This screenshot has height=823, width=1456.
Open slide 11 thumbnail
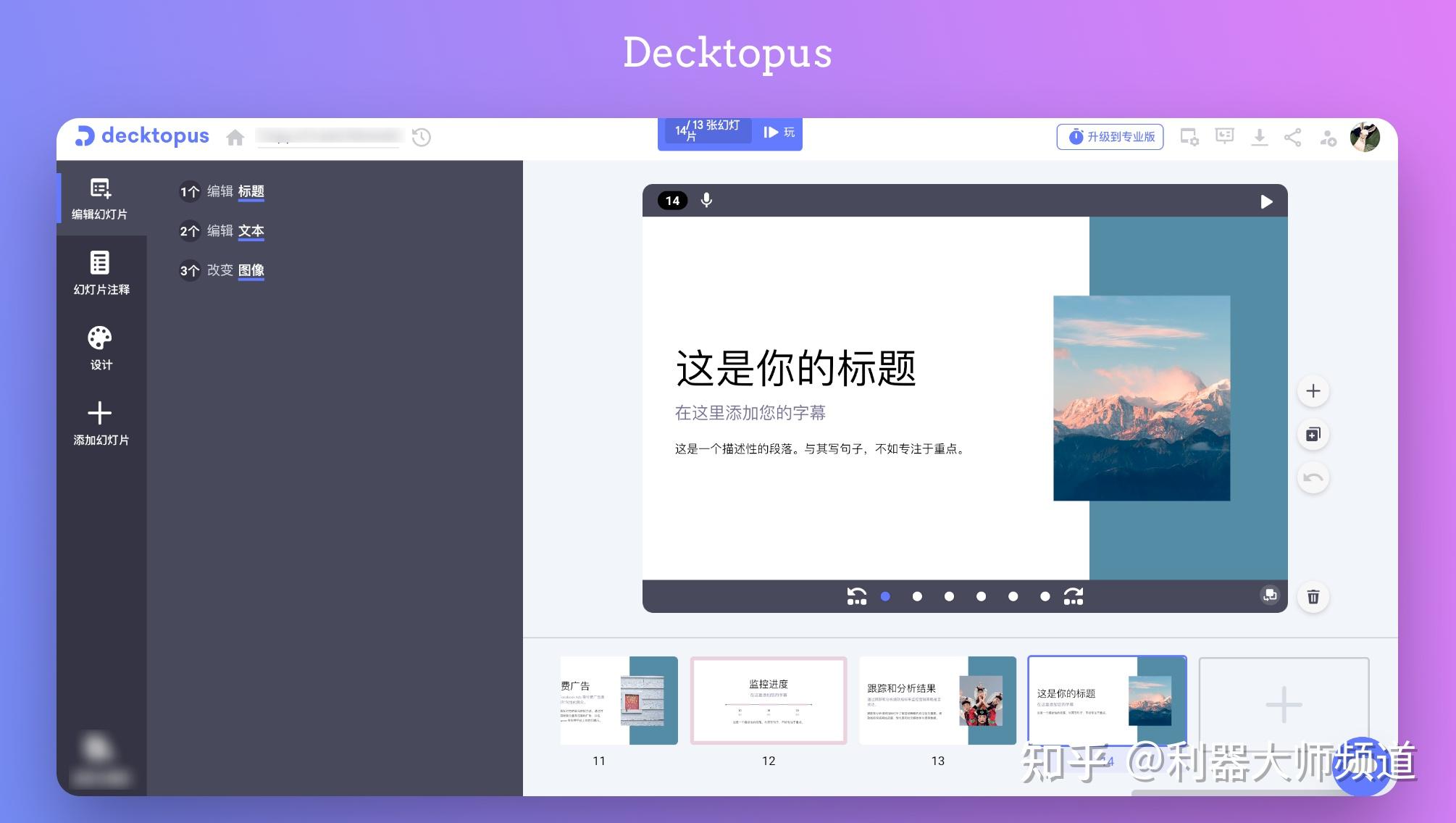pos(619,701)
